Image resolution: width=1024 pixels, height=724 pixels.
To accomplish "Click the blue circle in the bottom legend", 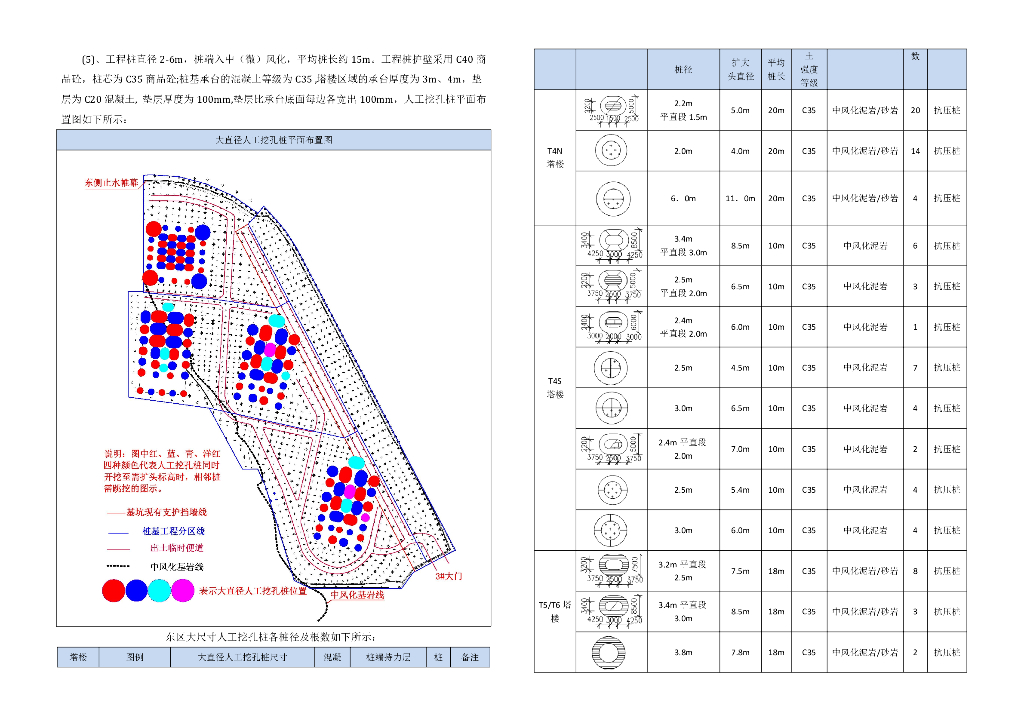I will tap(136, 590).
